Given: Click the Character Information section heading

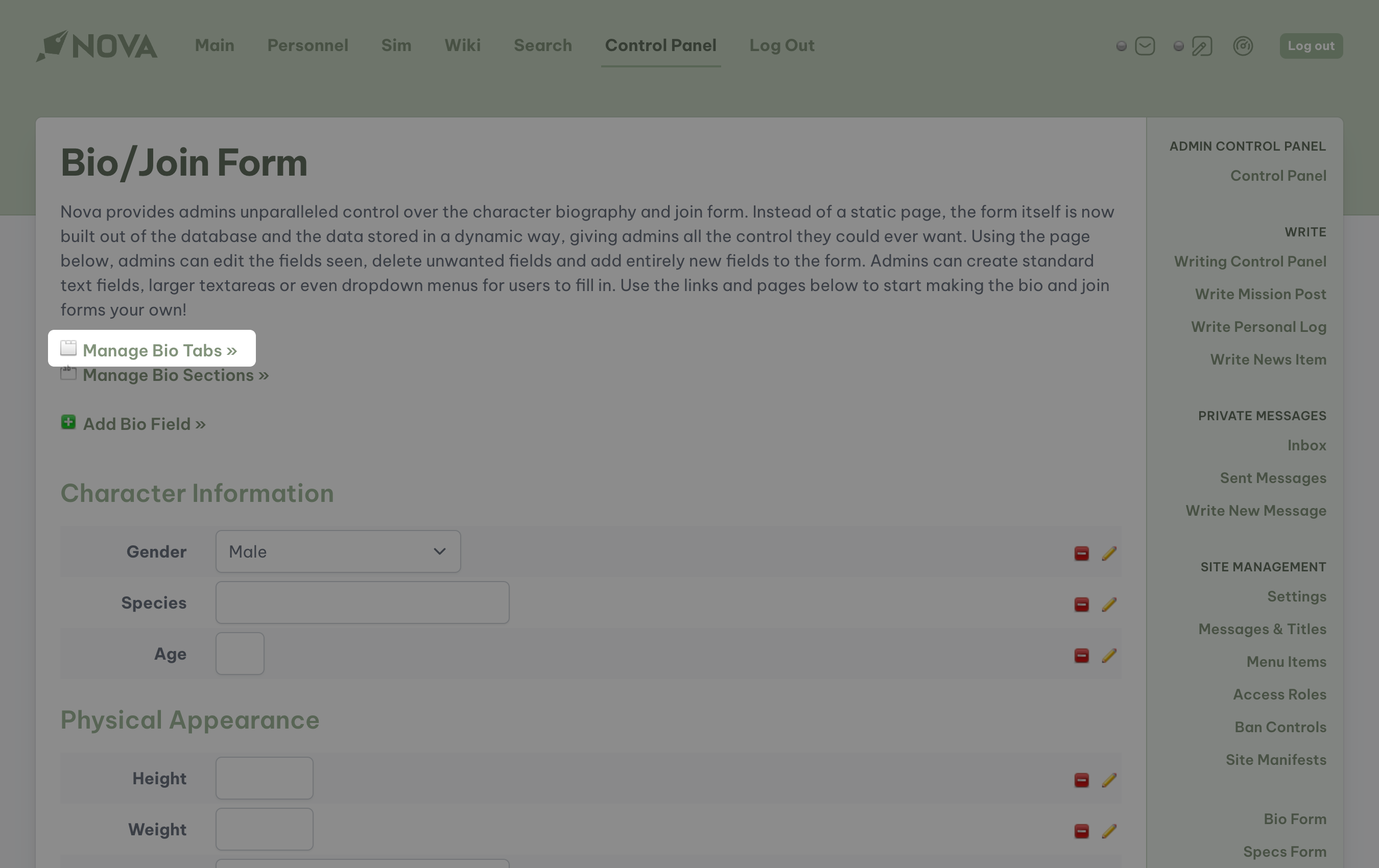Looking at the screenshot, I should [197, 494].
